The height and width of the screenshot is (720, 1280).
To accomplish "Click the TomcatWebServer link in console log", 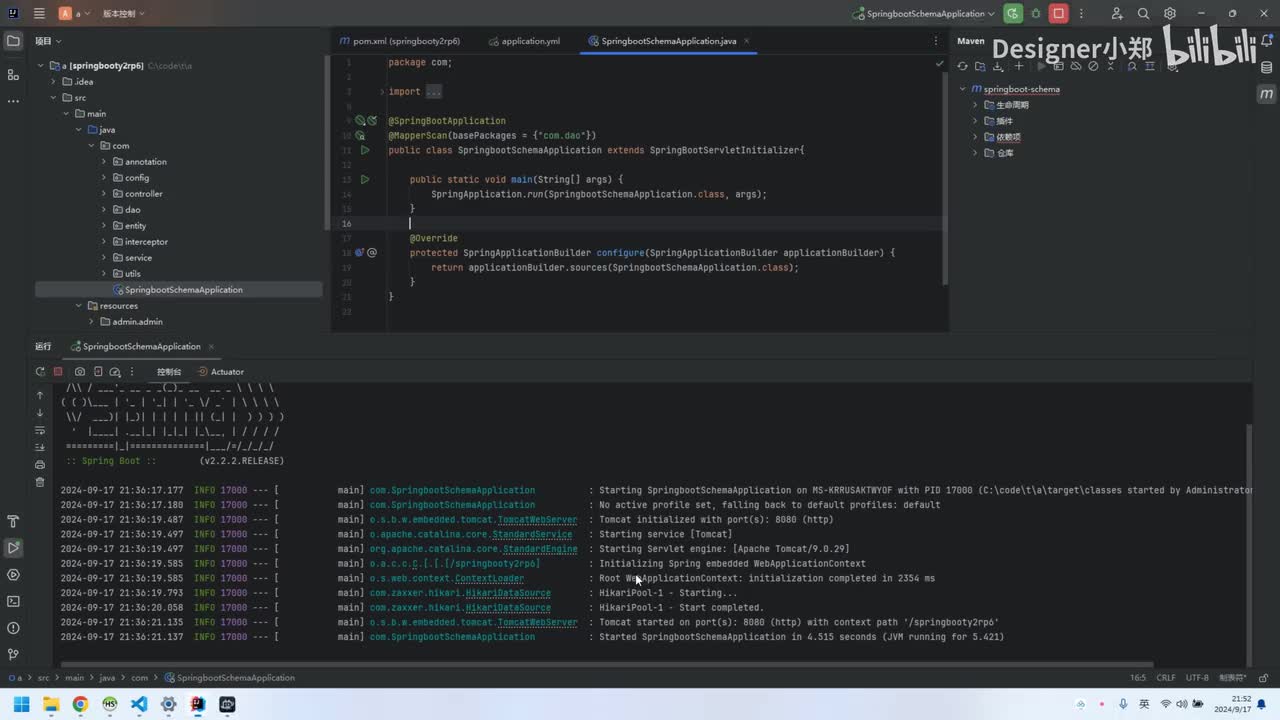I will tap(537, 520).
